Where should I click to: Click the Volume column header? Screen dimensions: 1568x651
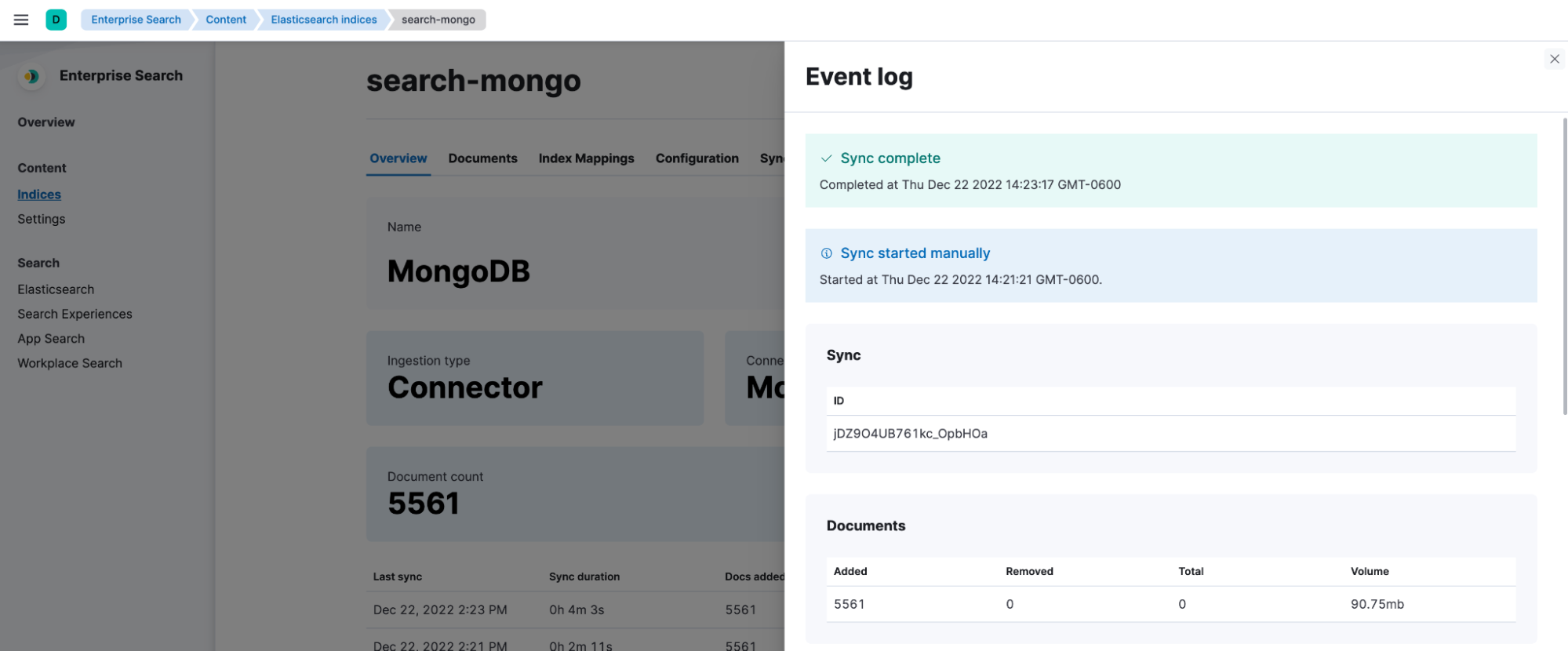tap(1370, 571)
